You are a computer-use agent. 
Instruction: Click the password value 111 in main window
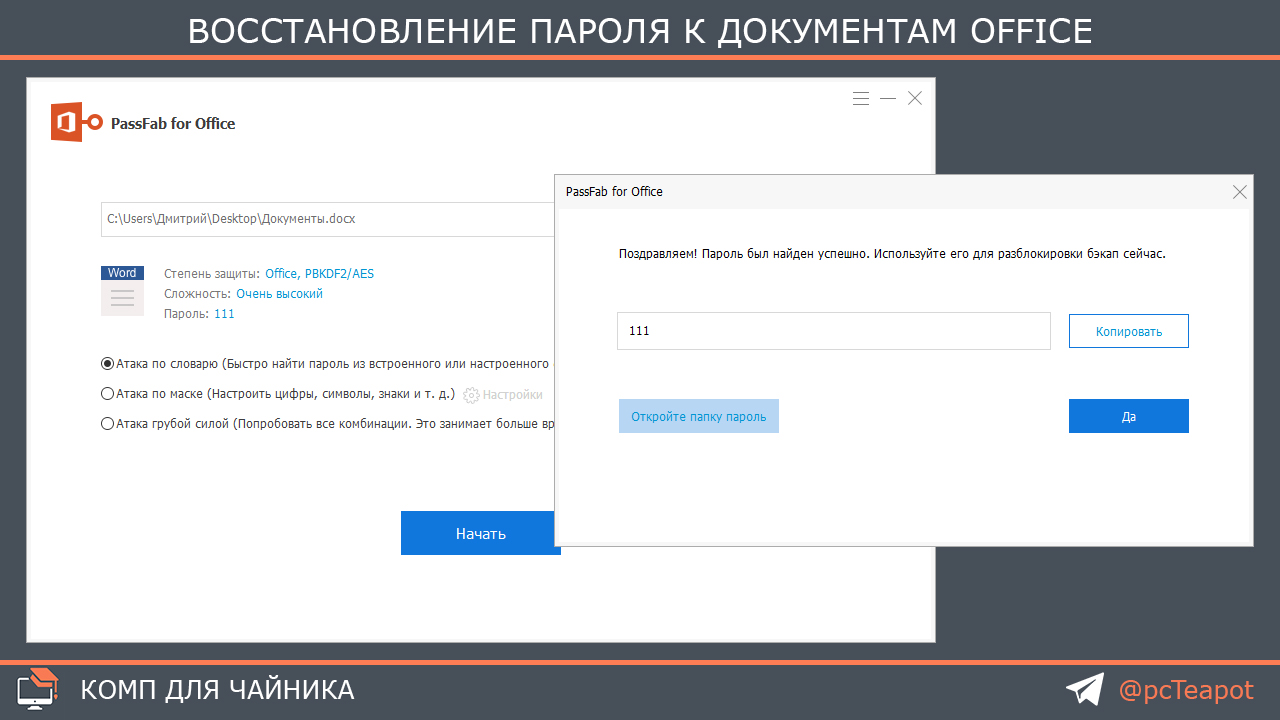224,314
